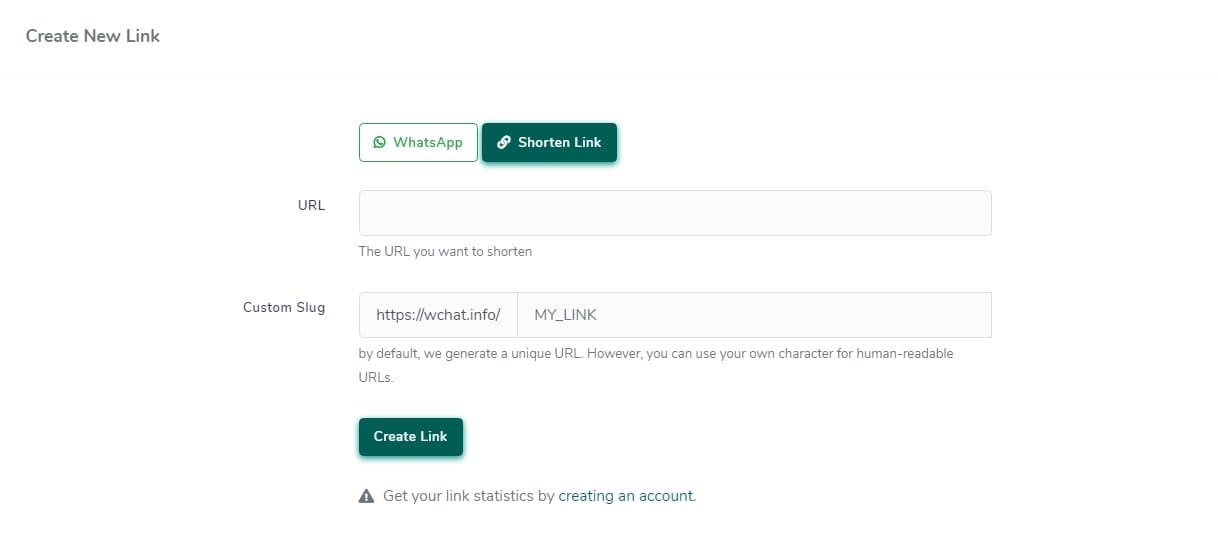
Task: Click the https://wchat.info/ prefix box
Action: tap(438, 315)
